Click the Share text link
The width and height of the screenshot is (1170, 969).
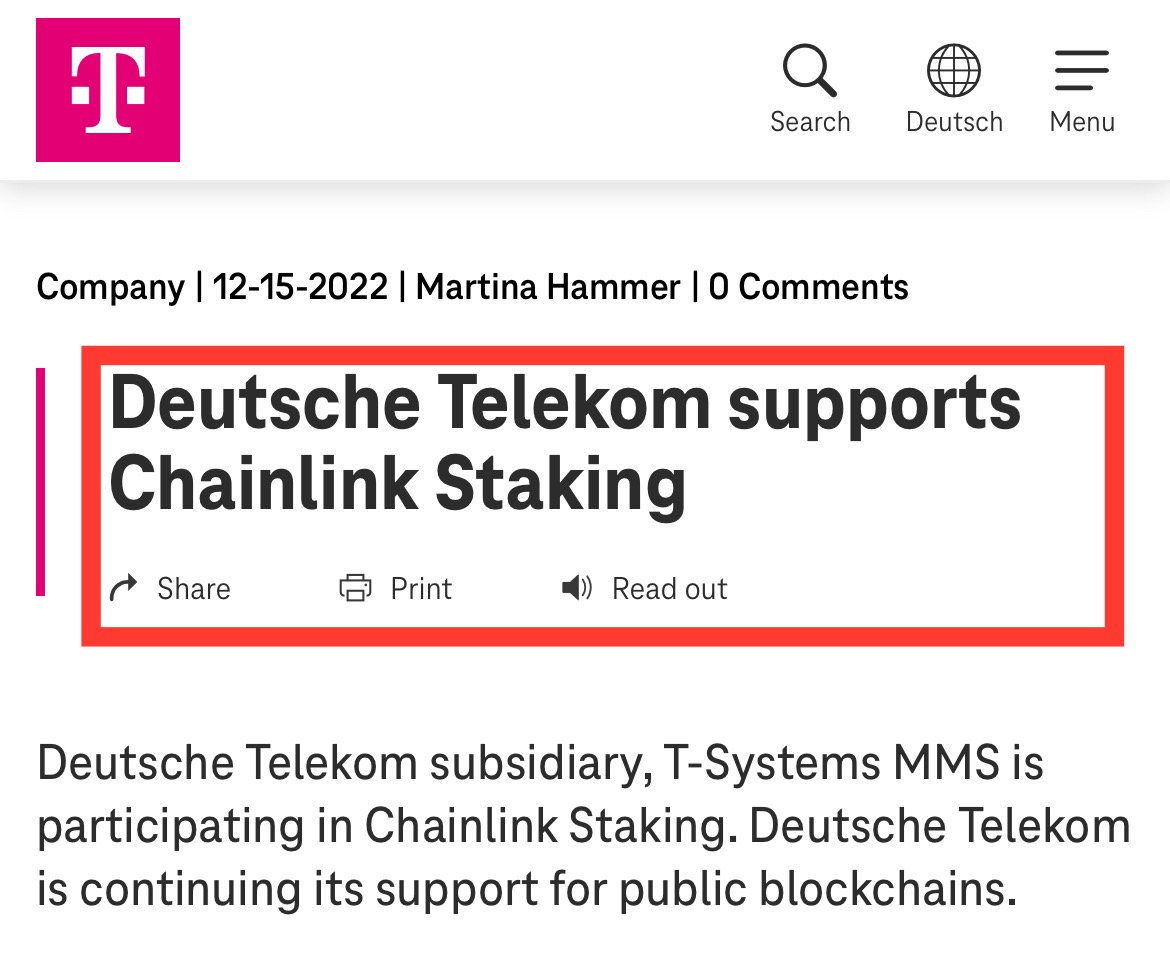(194, 589)
